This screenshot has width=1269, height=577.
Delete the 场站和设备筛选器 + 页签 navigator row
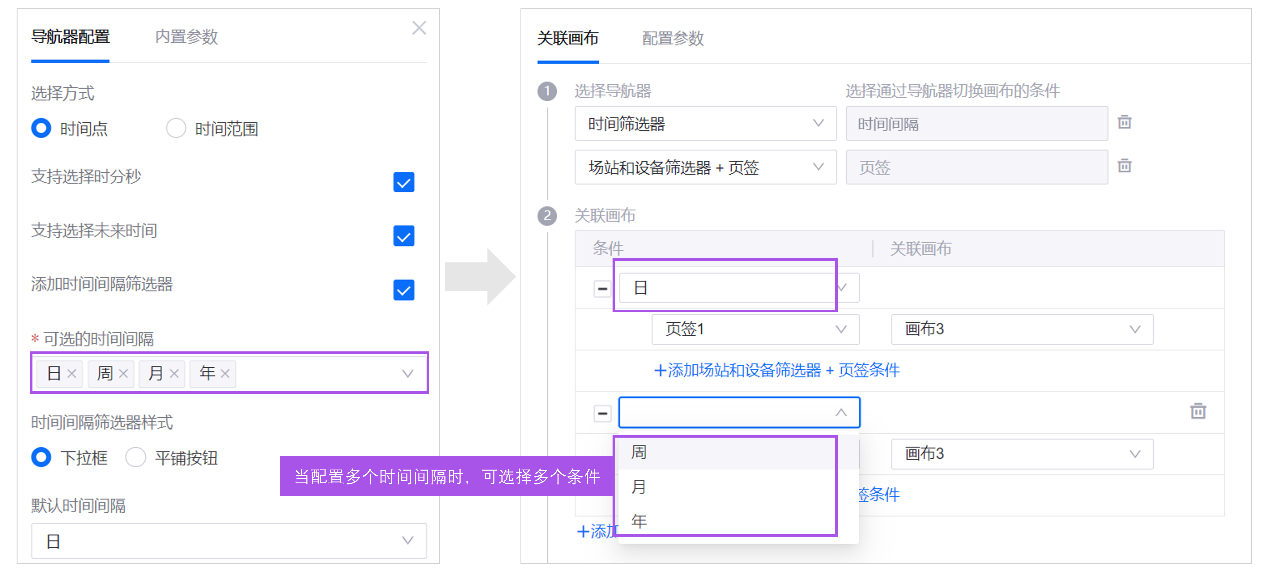(1124, 166)
